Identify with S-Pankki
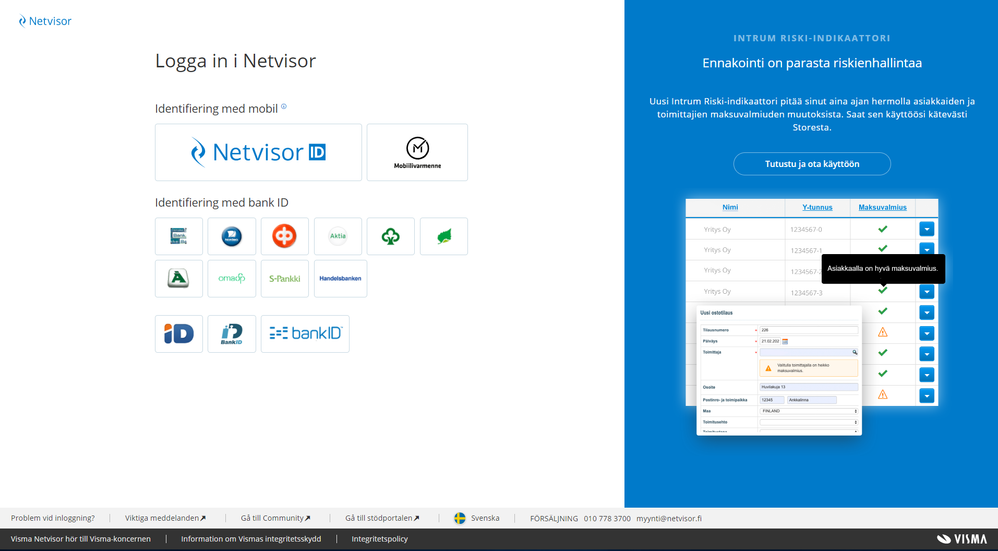 (x=285, y=278)
